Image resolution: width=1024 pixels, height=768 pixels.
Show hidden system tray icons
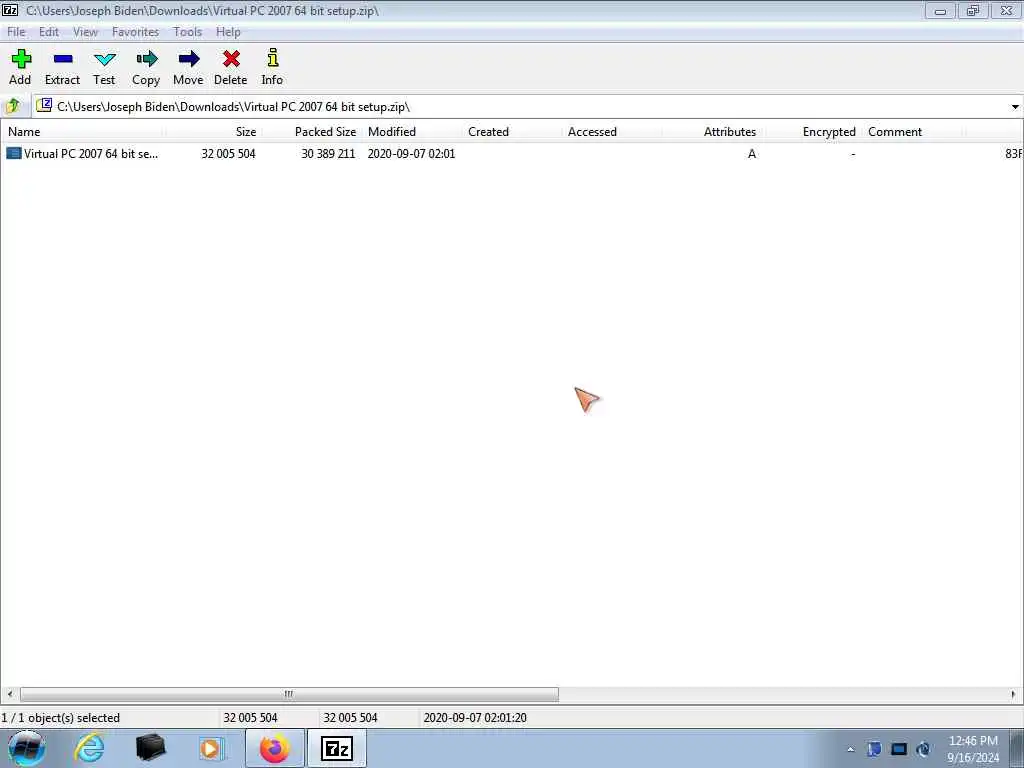click(850, 750)
